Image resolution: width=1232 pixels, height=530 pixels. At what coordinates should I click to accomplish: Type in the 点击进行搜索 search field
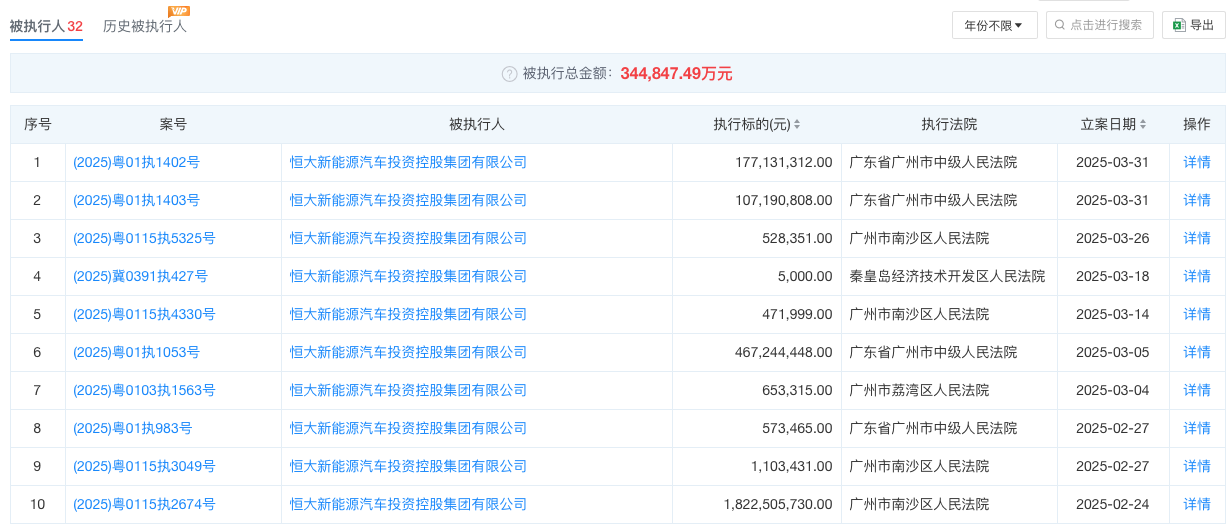[1105, 26]
